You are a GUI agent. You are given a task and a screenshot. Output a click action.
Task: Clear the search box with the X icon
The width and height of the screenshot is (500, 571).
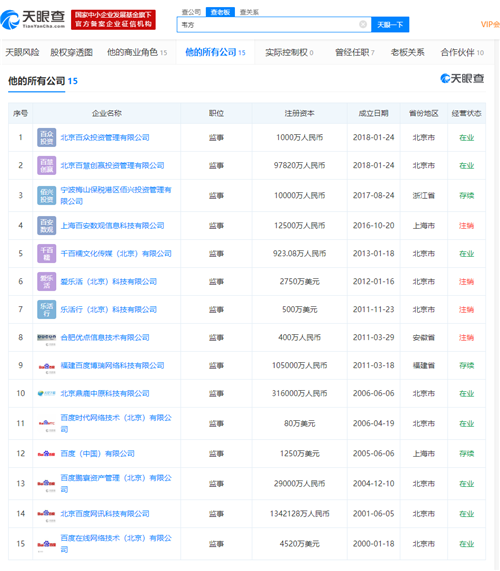pyautogui.click(x=363, y=24)
